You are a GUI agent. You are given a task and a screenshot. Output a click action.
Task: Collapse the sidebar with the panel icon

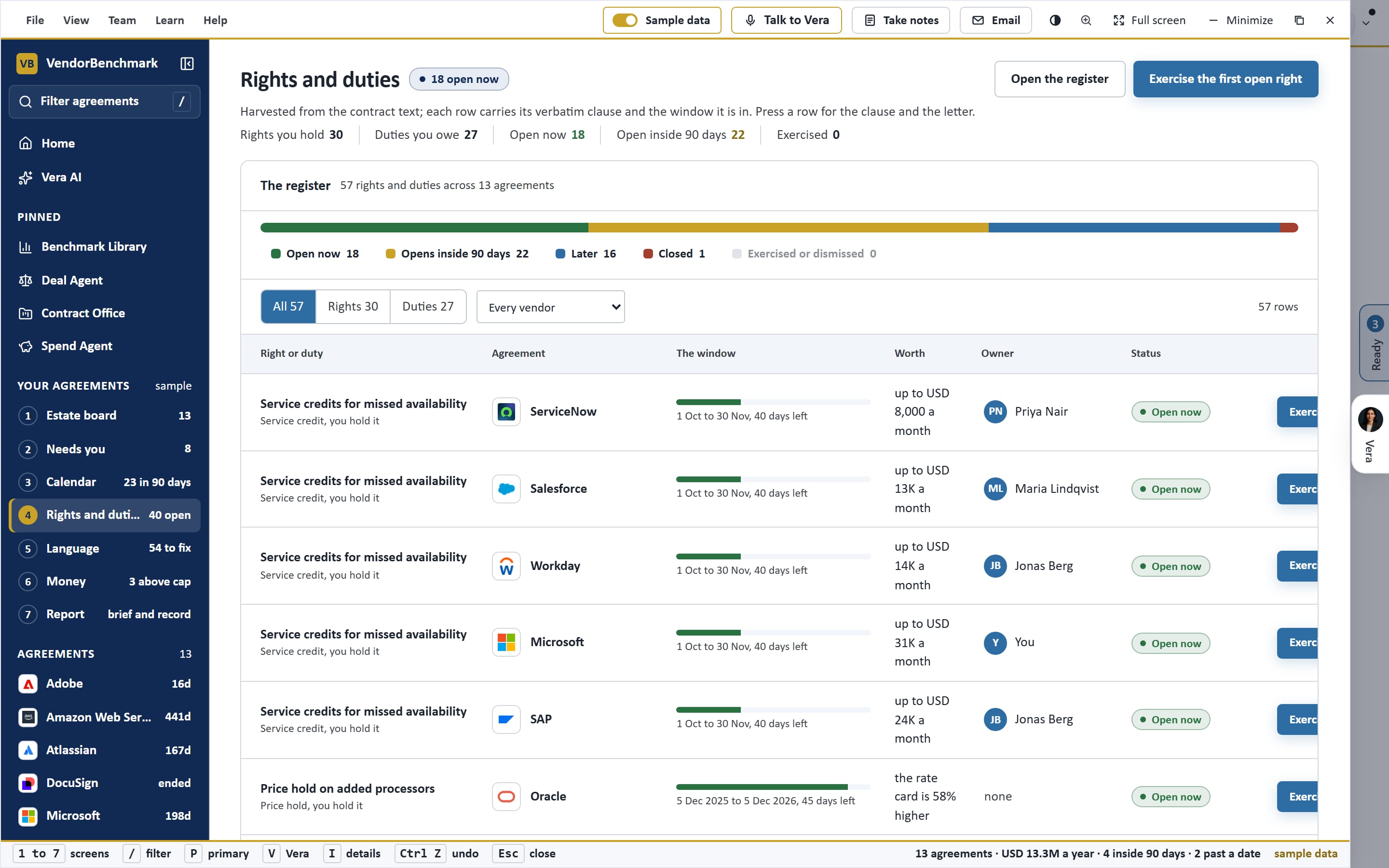click(x=187, y=63)
